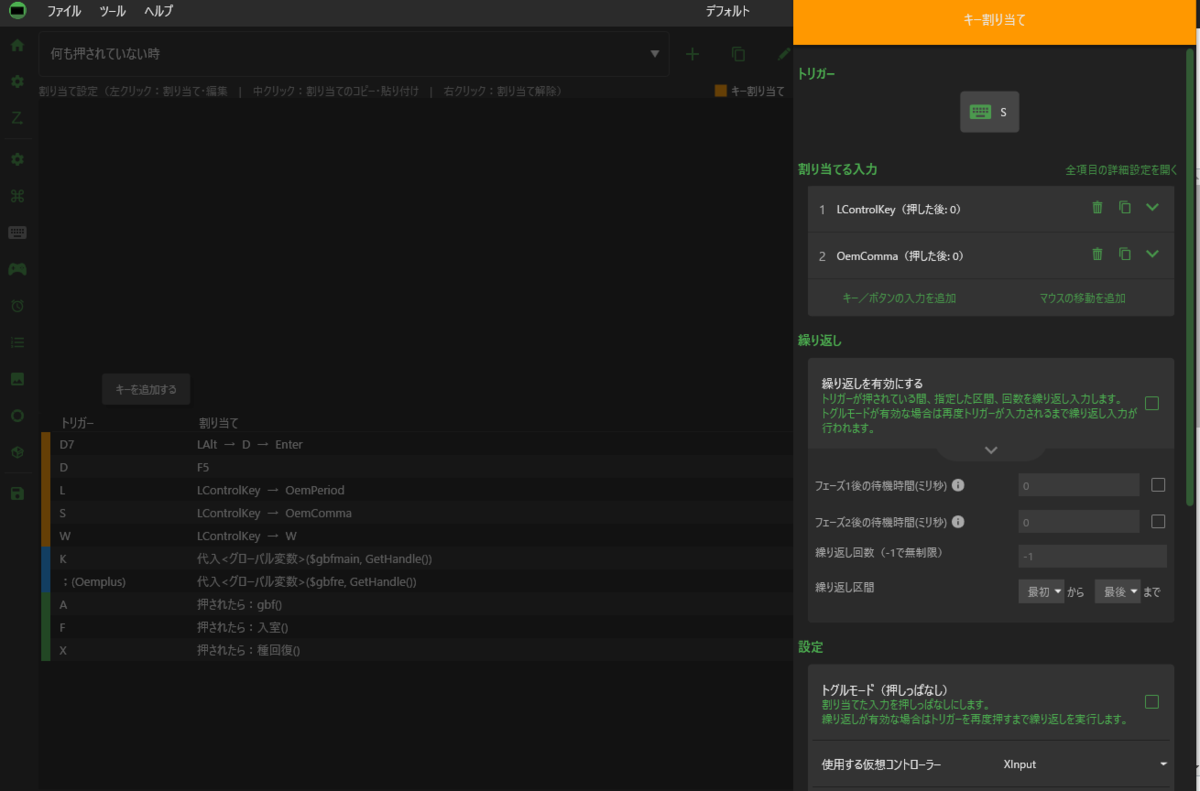Click the green application logo icon
Image resolution: width=1200 pixels, height=791 pixels.
coord(16,11)
